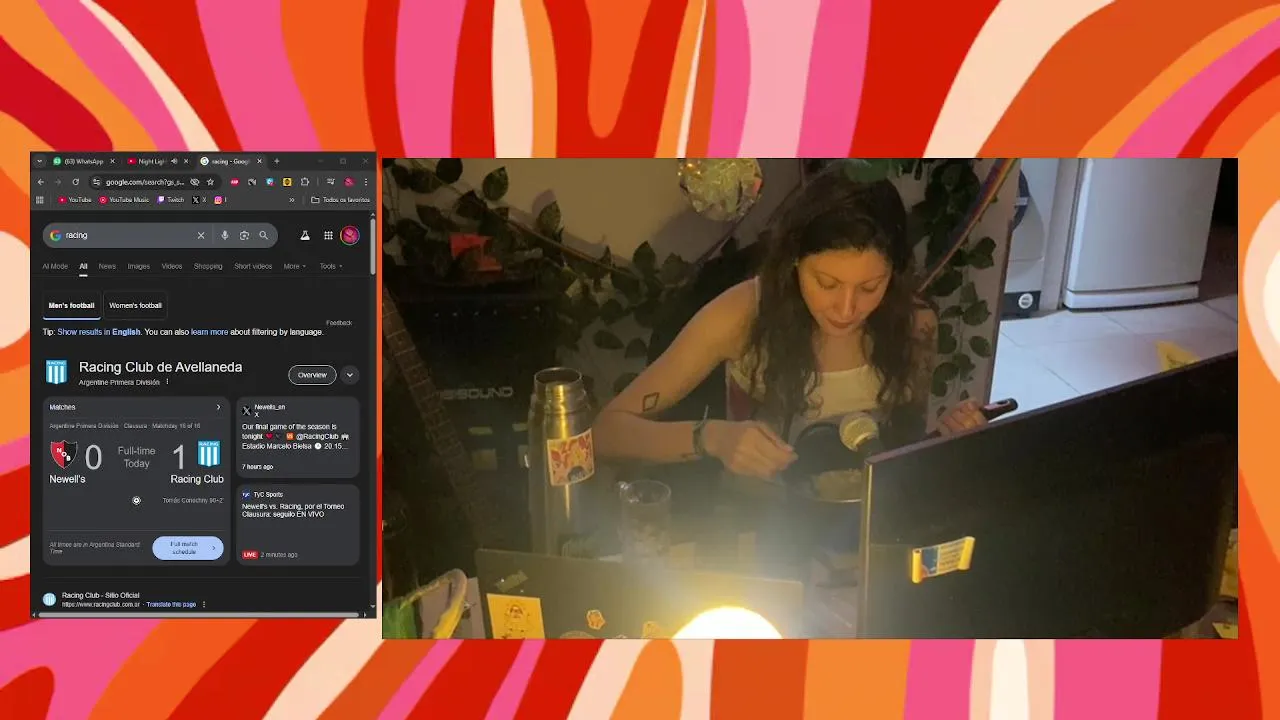Open site information icon in address bar

(x=96, y=182)
